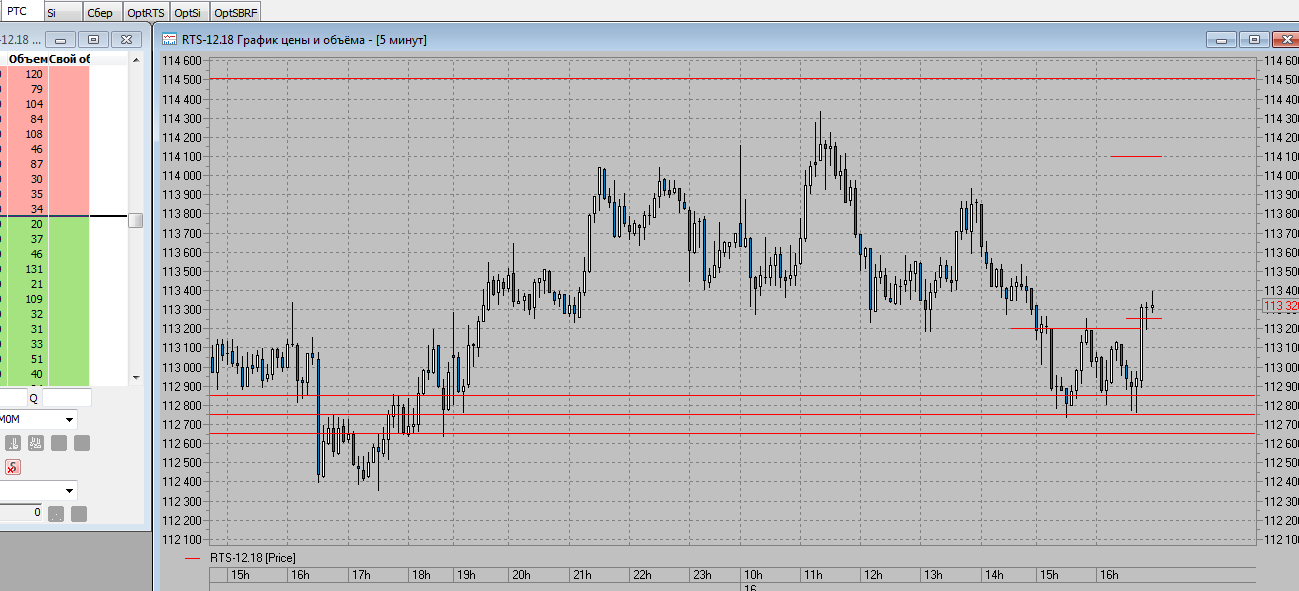
Task: Select the best bid row with volume 20
Action: pyautogui.click(x=45, y=224)
